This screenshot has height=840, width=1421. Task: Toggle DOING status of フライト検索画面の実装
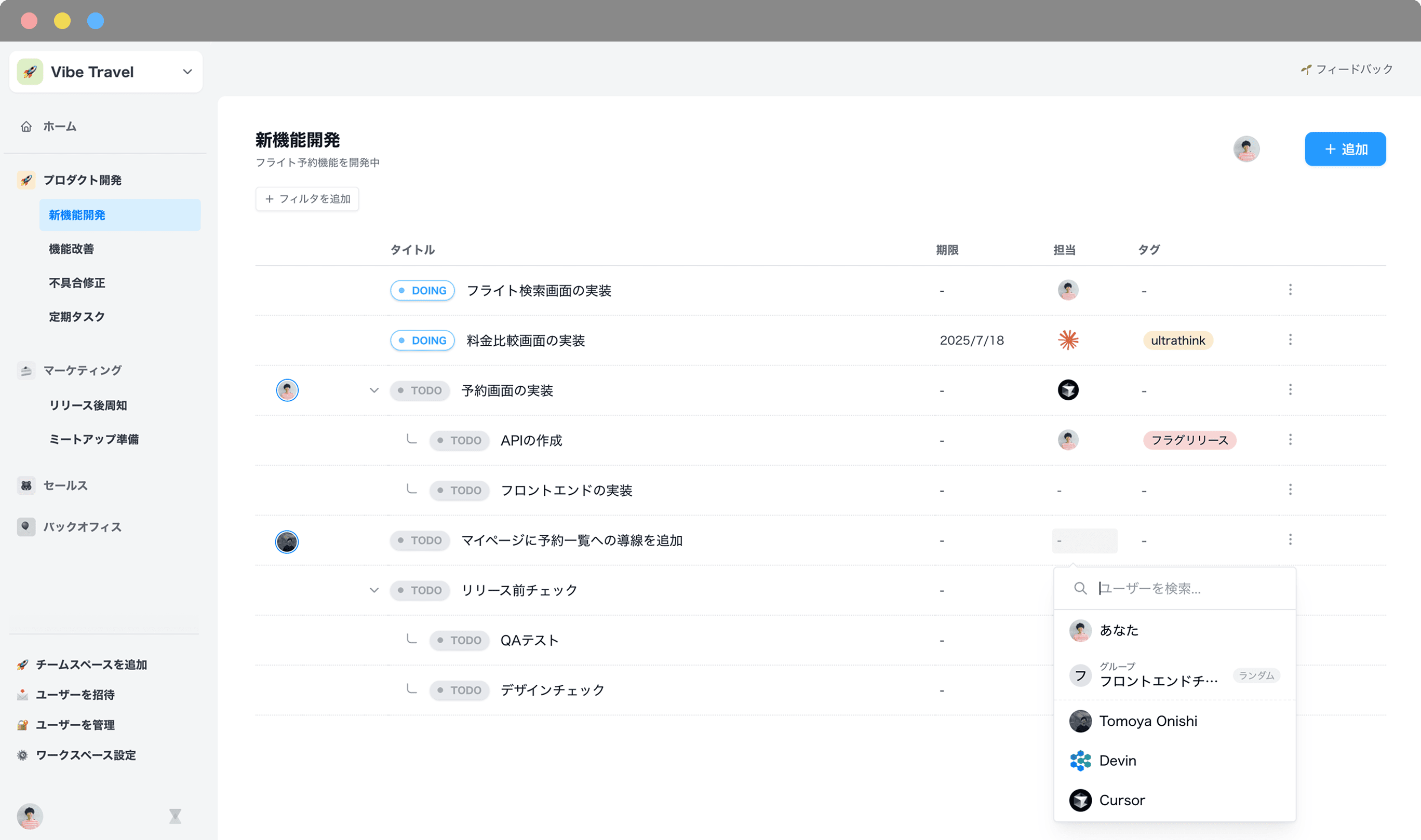click(x=422, y=290)
